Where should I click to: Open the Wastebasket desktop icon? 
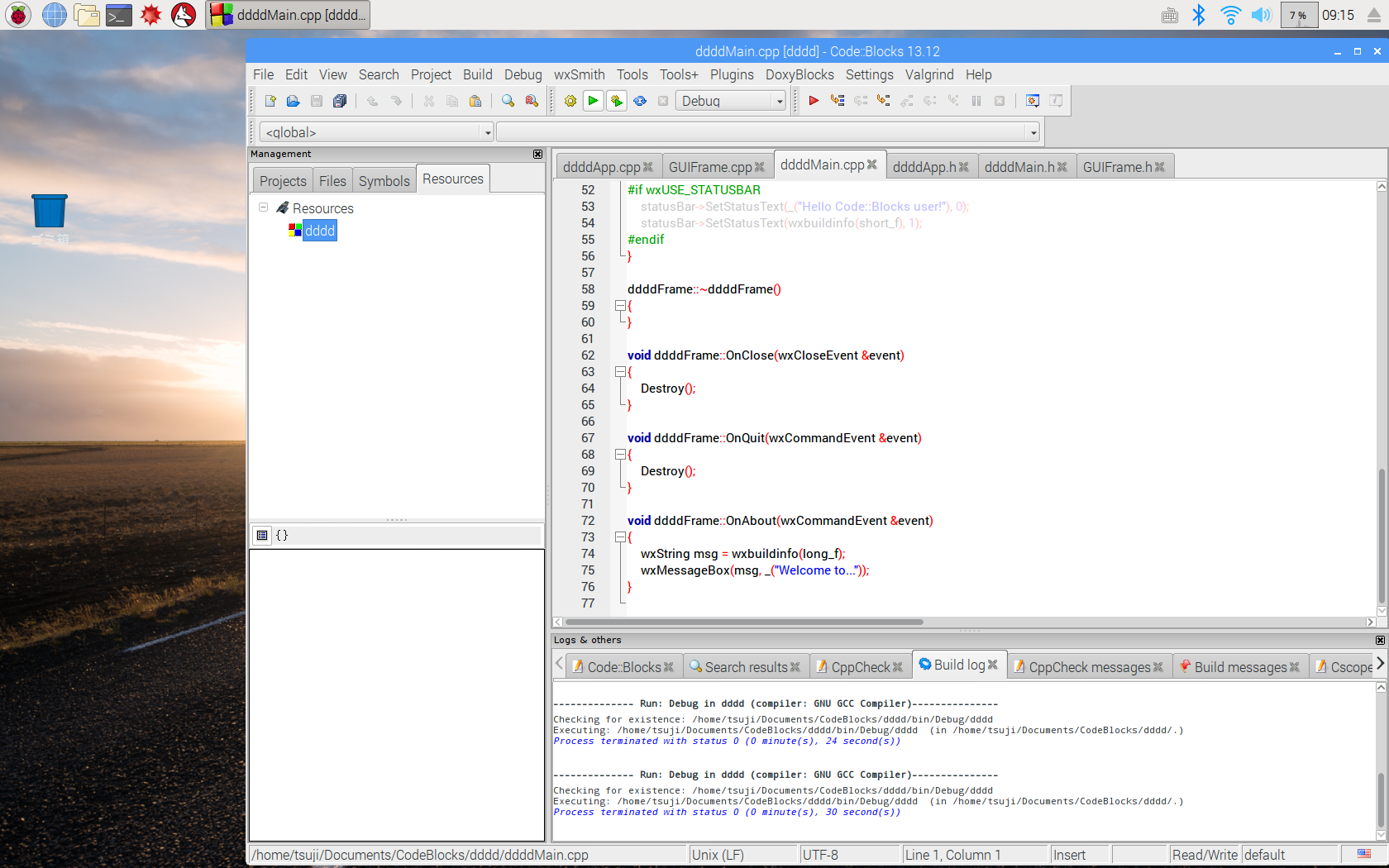(50, 211)
